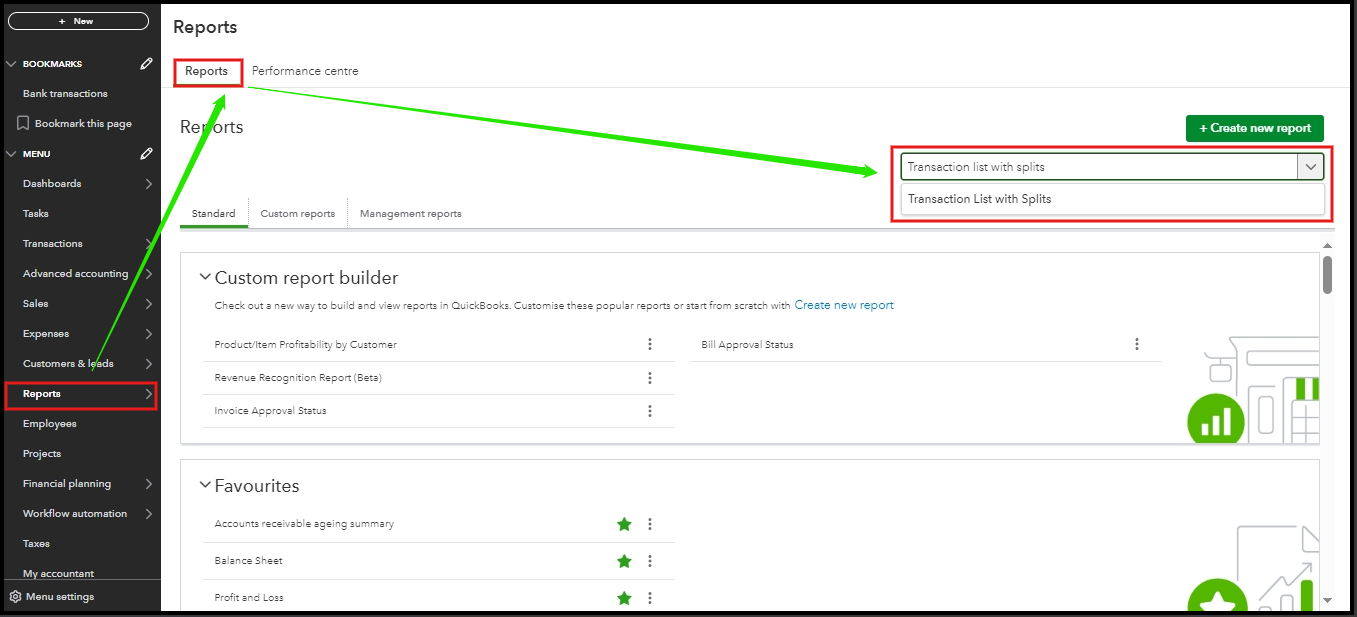Open options for Invoice Approval Status report
This screenshot has height=617, width=1357.
650,411
